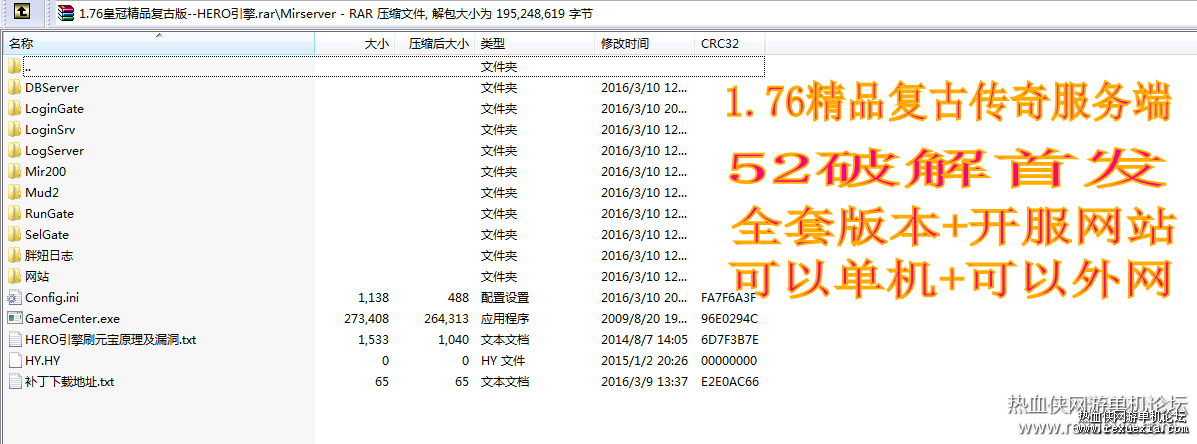Sort files by the 修改时间 column header
Viewport: 1197px width, 444px height.
click(645, 44)
